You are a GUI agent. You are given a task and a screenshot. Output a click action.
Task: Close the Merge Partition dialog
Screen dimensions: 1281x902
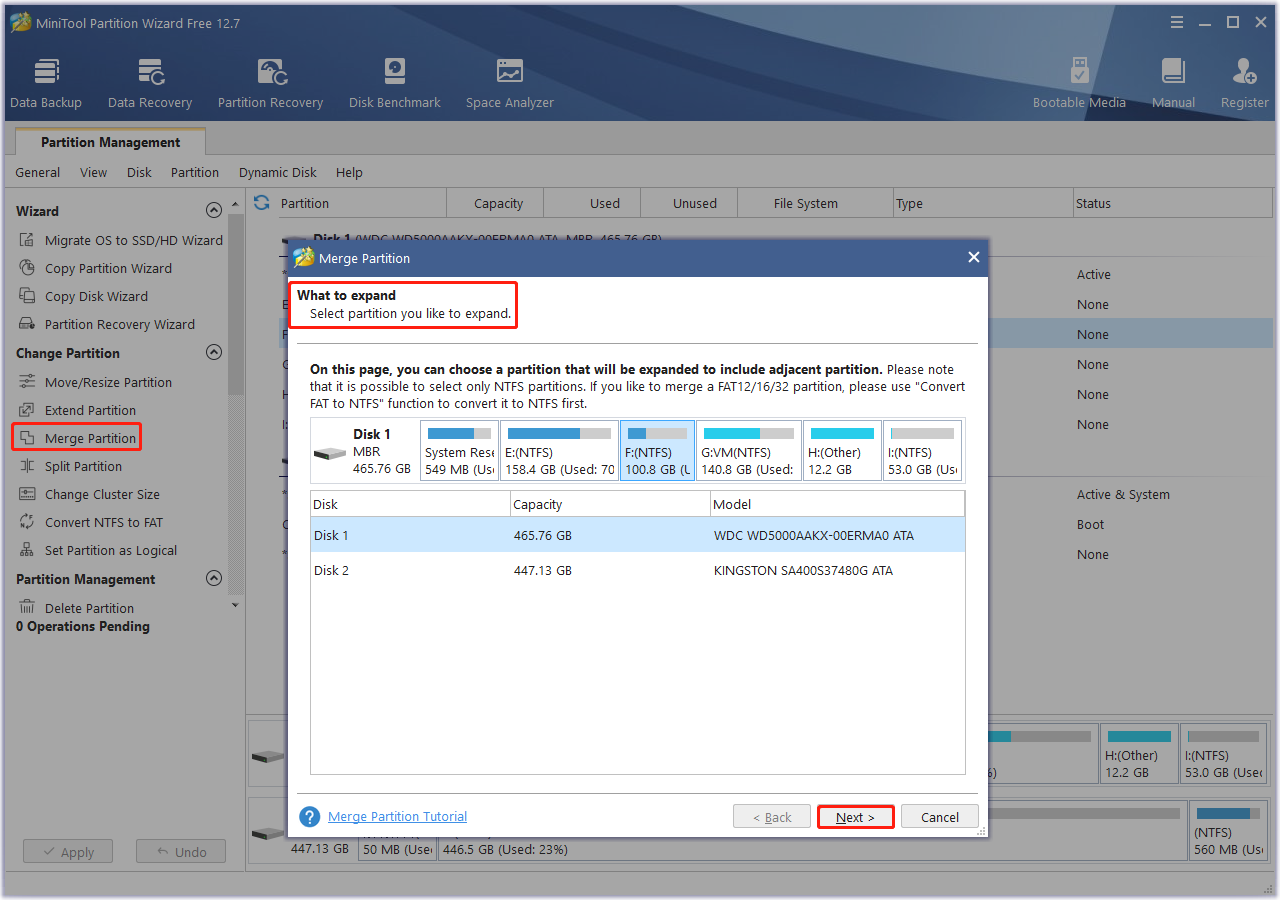pos(974,258)
